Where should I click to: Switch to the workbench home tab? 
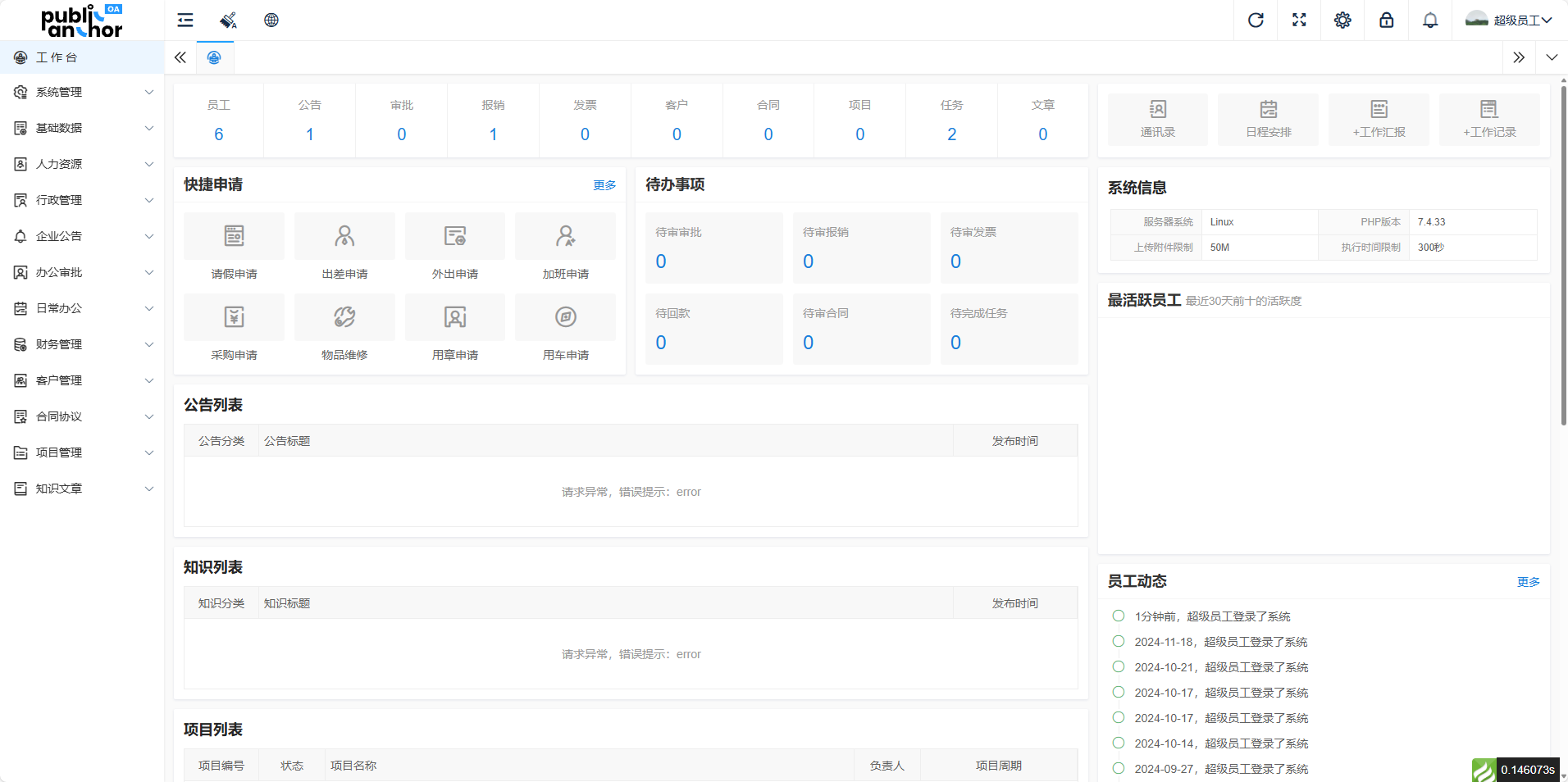[x=214, y=57]
